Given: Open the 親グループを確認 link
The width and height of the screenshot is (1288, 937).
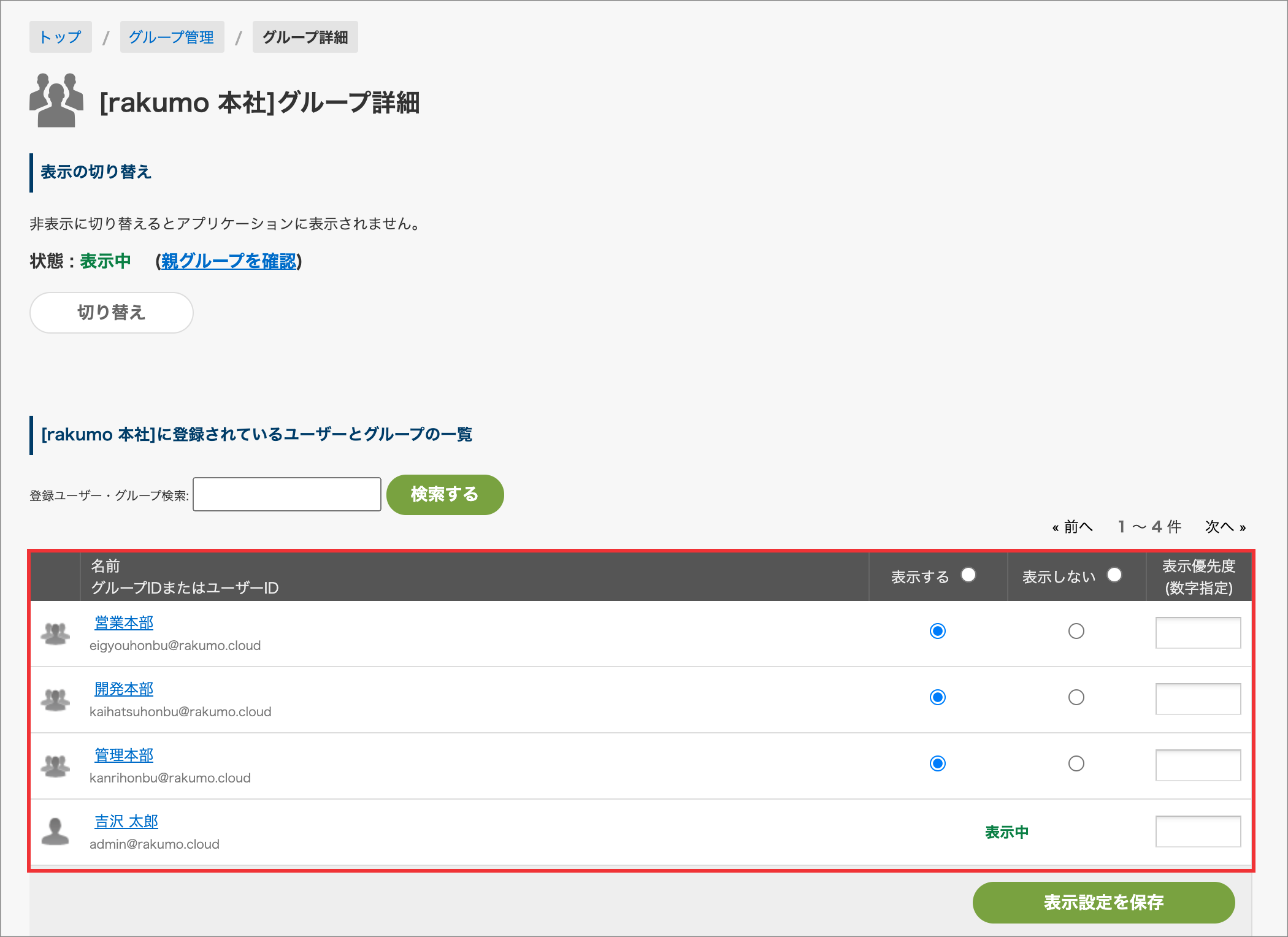Looking at the screenshot, I should [229, 261].
